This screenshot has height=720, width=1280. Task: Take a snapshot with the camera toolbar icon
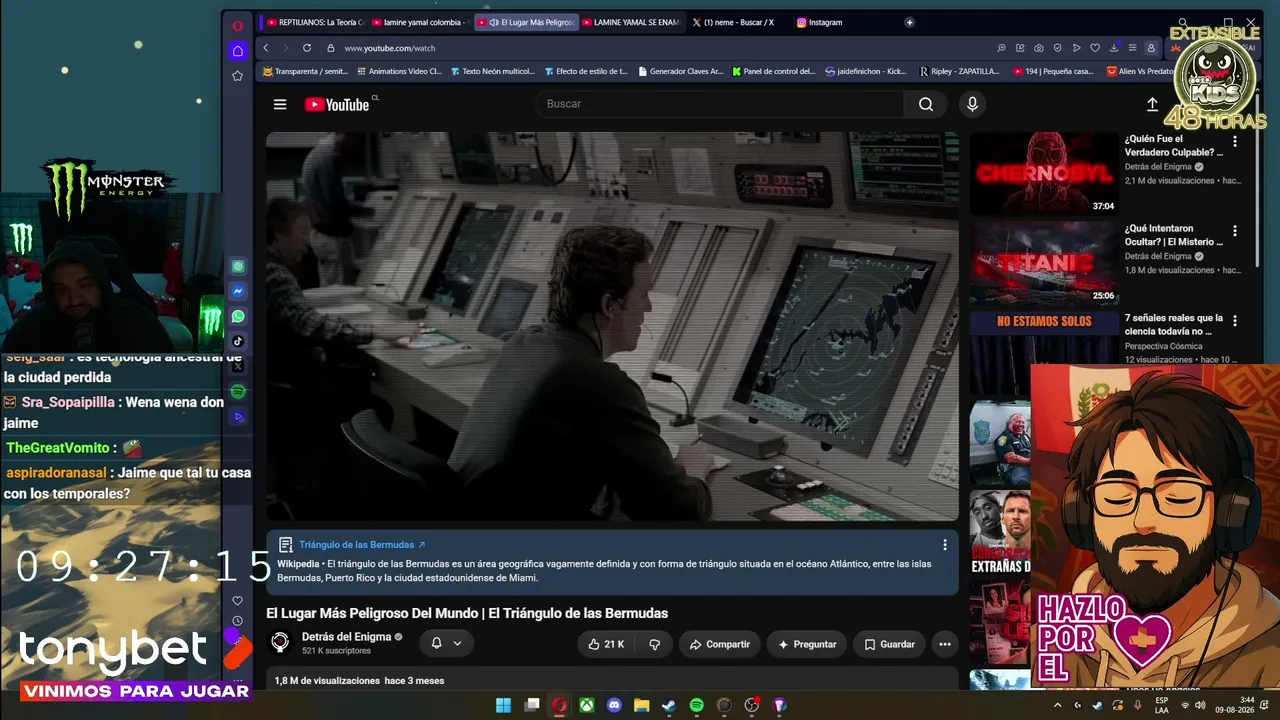pos(1039,48)
